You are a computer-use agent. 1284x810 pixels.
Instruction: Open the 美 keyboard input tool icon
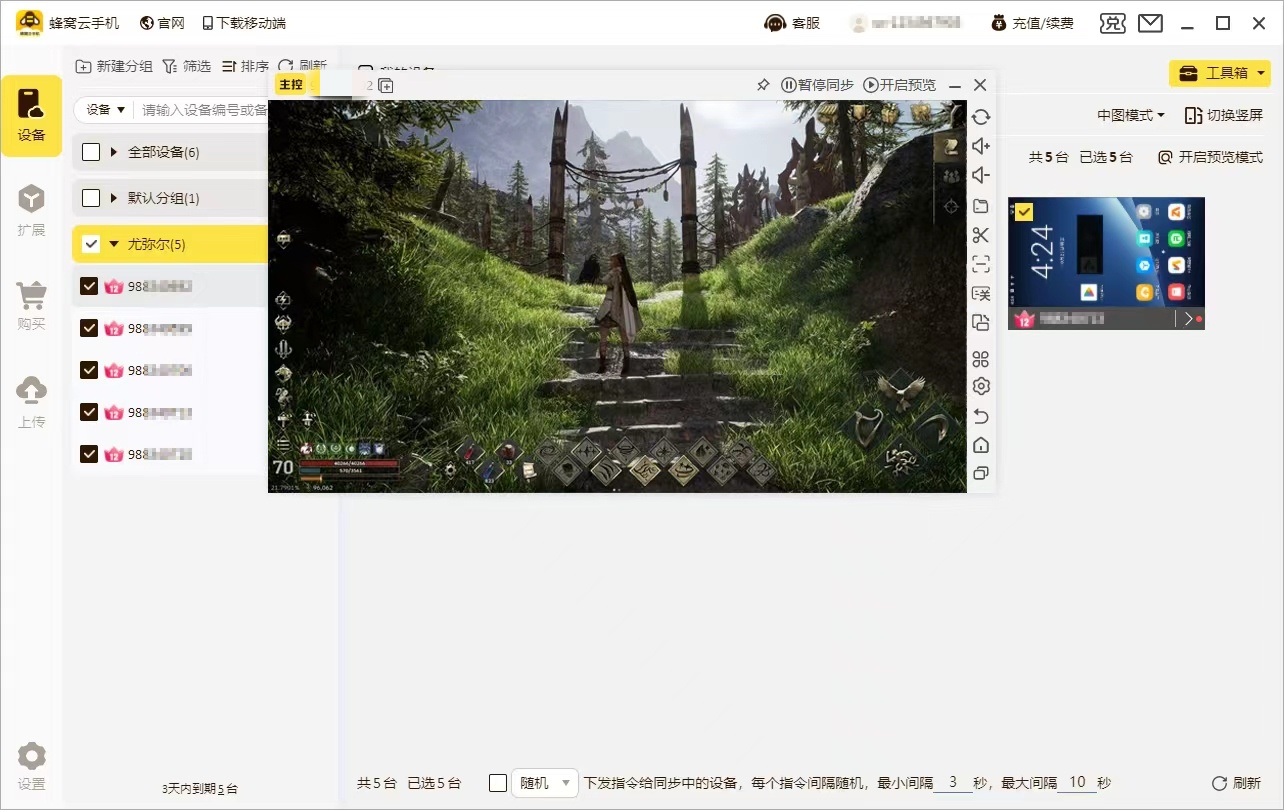[x=981, y=293]
